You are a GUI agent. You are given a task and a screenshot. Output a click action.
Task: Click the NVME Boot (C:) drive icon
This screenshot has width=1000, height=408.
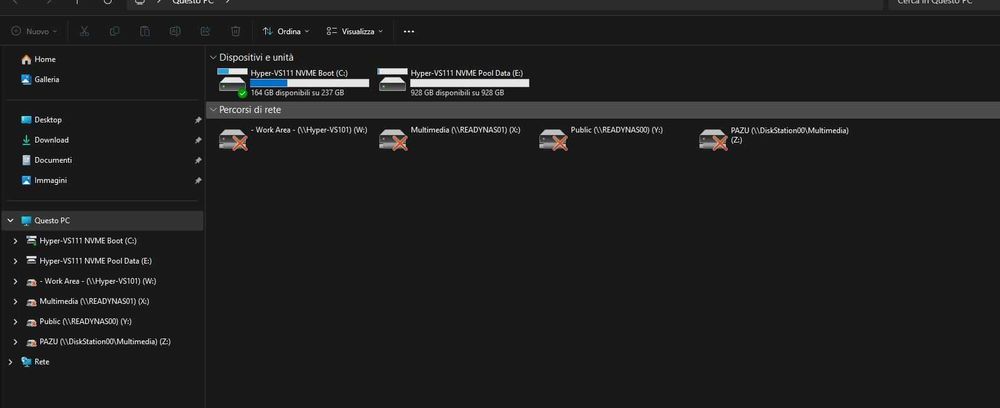click(232, 83)
